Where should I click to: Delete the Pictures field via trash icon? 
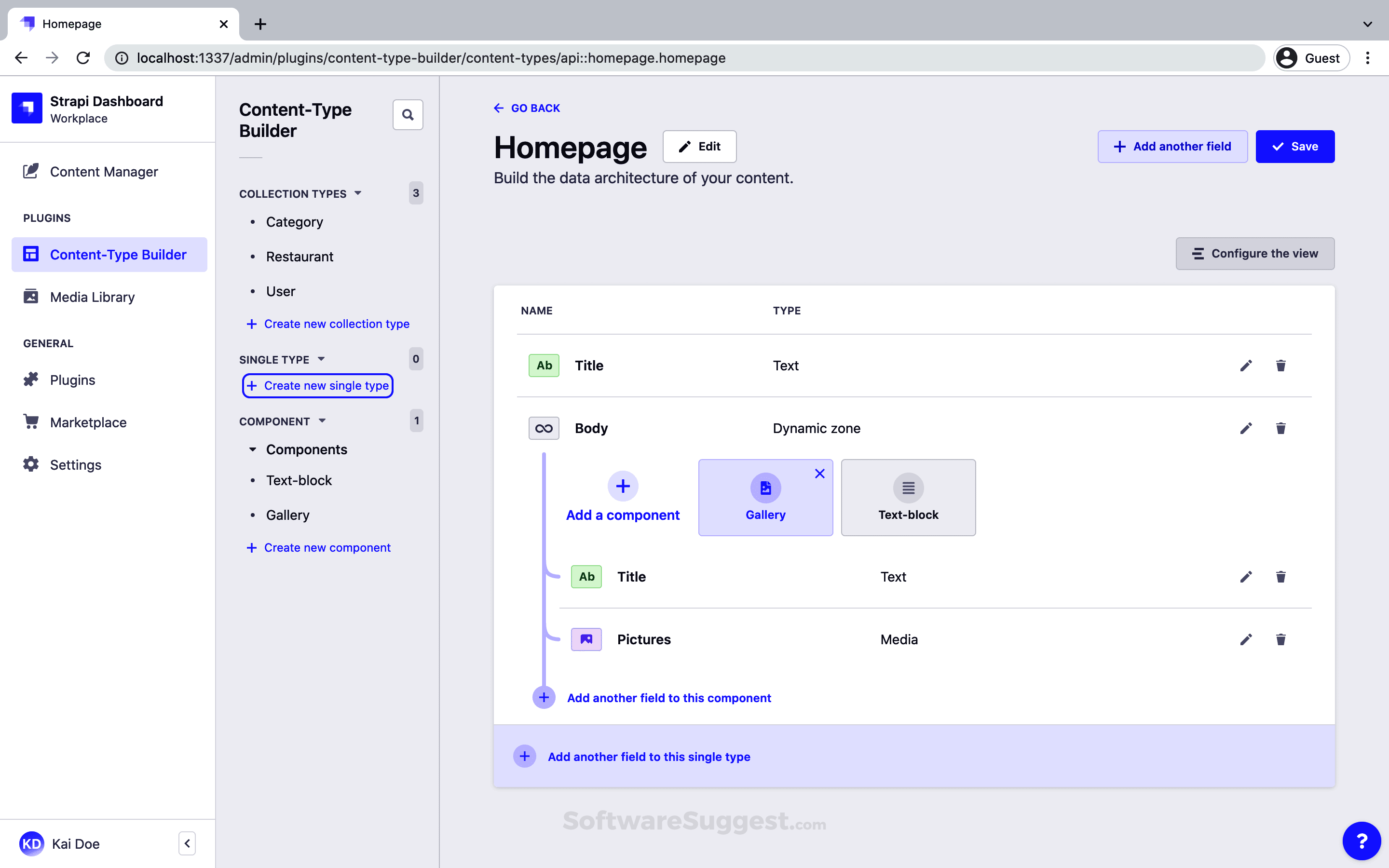tap(1280, 639)
